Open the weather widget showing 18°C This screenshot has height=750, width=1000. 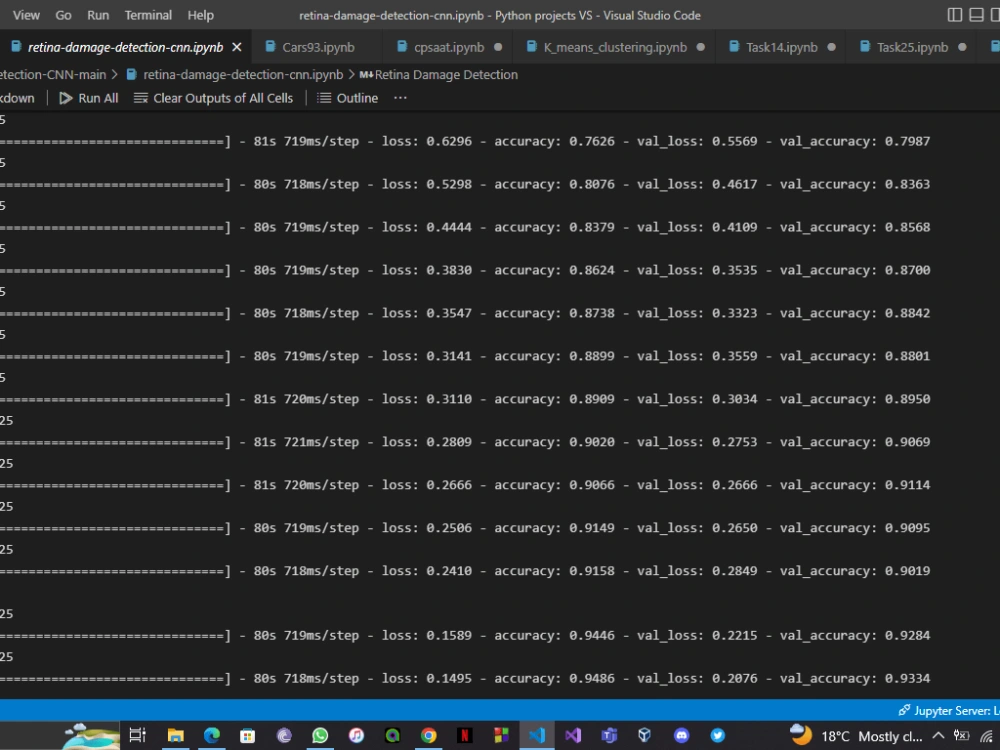pyautogui.click(x=856, y=736)
